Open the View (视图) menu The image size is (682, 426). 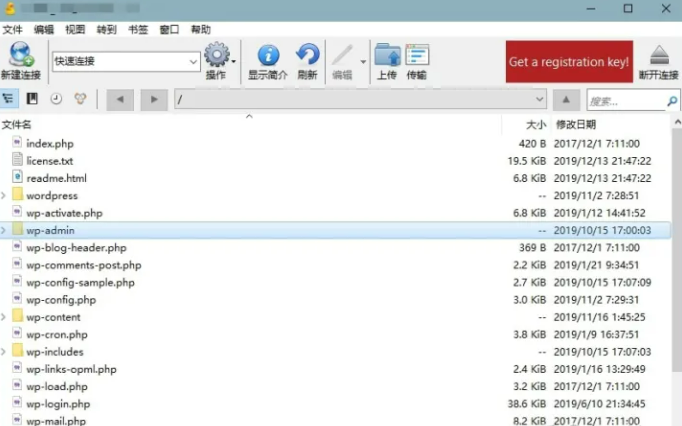(75, 30)
